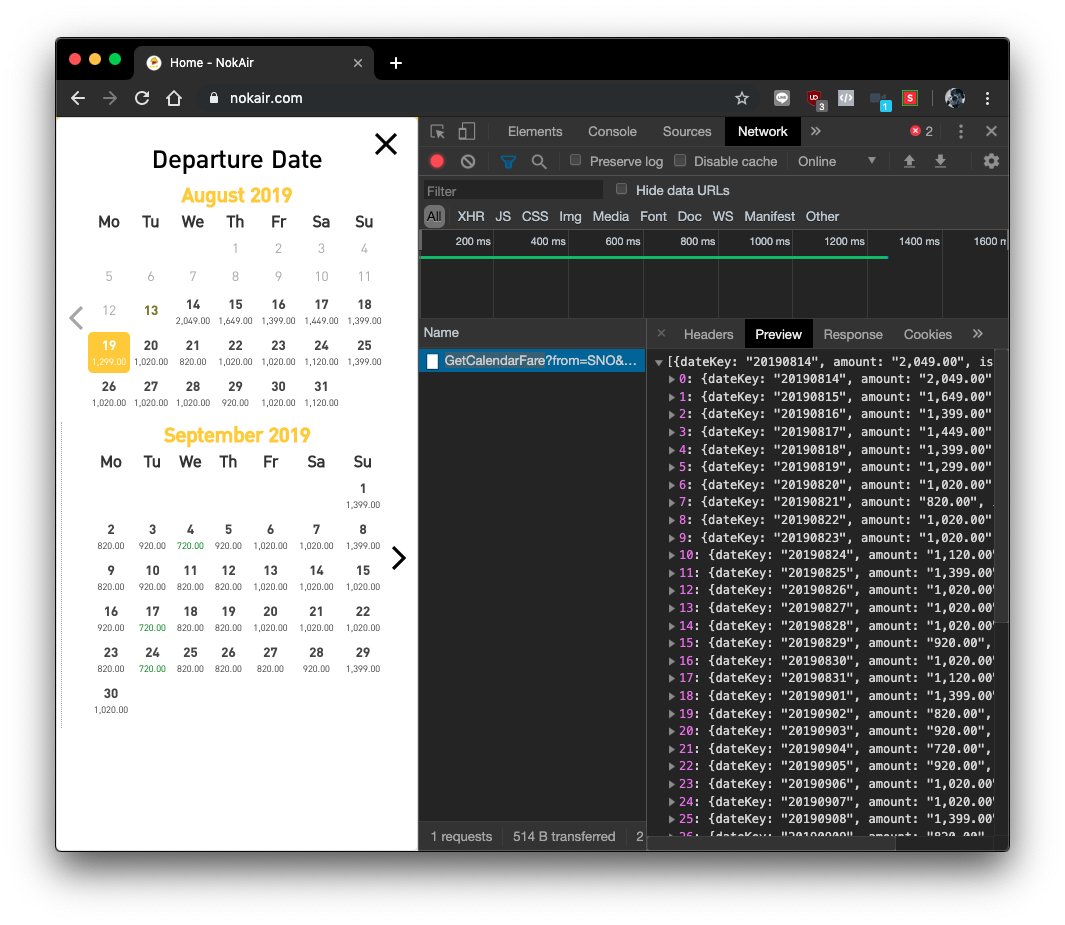The image size is (1065, 925).
Task: Open search in the Network panel
Action: 539,162
